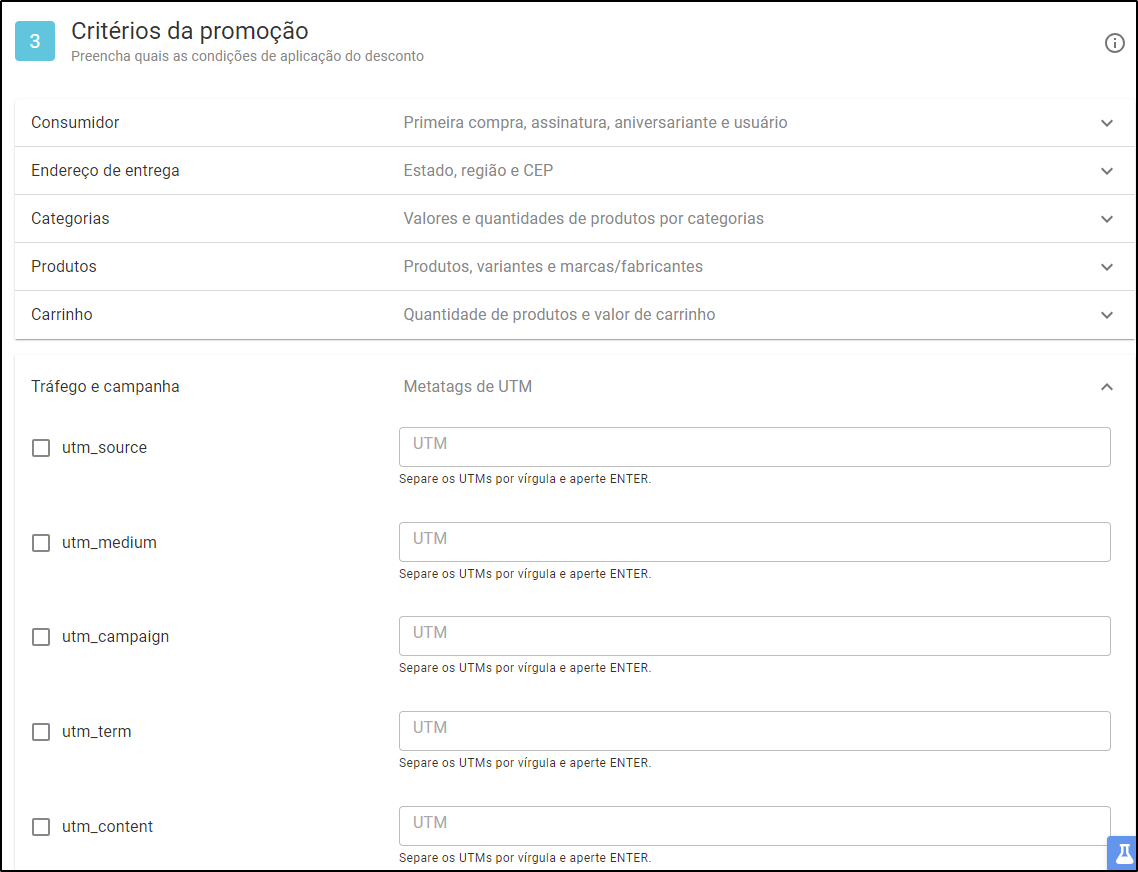Focus the UTM field for utm_medium
The height and width of the screenshot is (872, 1138).
(x=754, y=542)
